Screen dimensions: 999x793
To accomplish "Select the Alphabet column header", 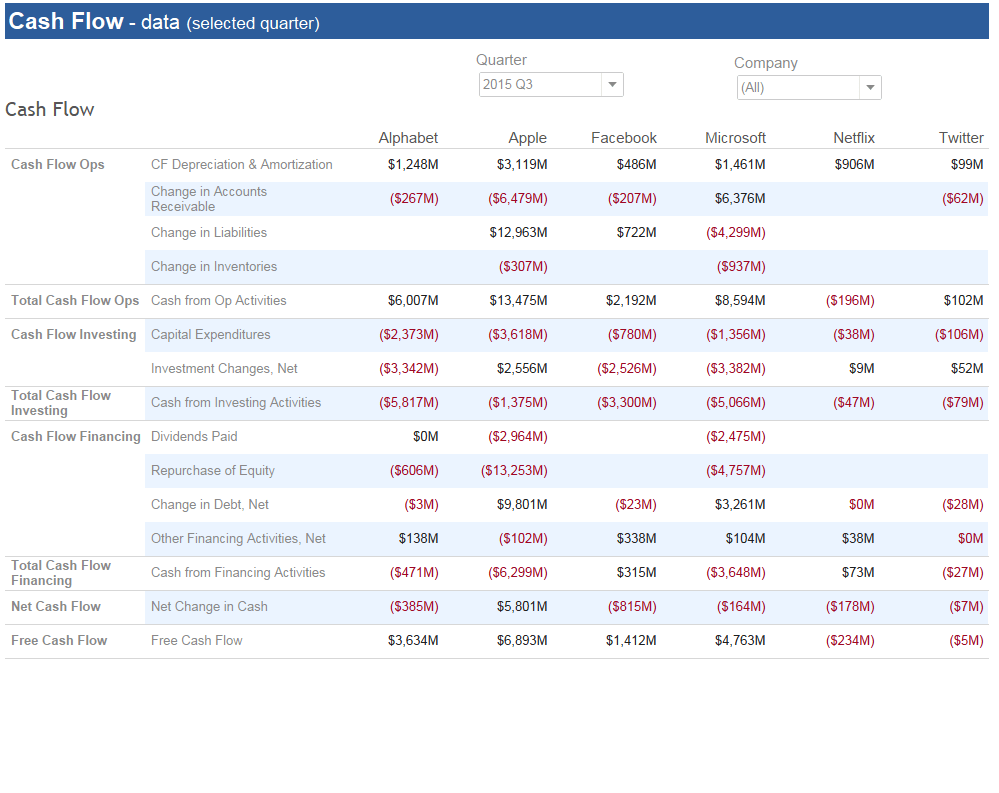I will [408, 138].
